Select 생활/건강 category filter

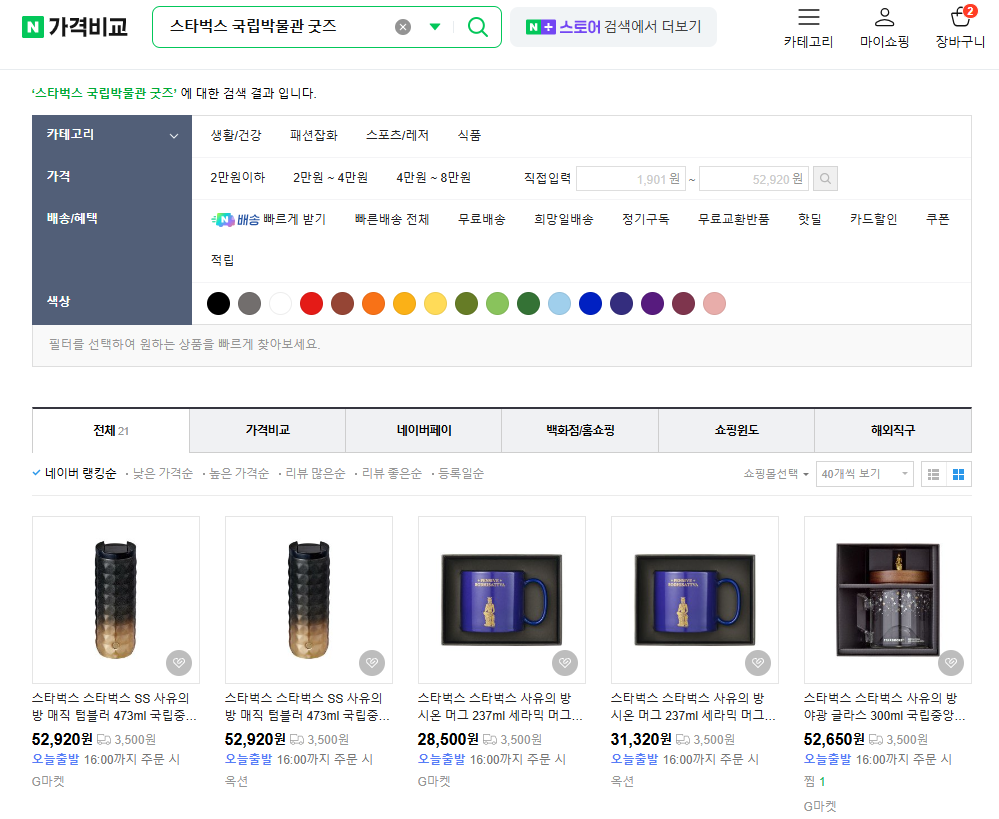[236, 135]
